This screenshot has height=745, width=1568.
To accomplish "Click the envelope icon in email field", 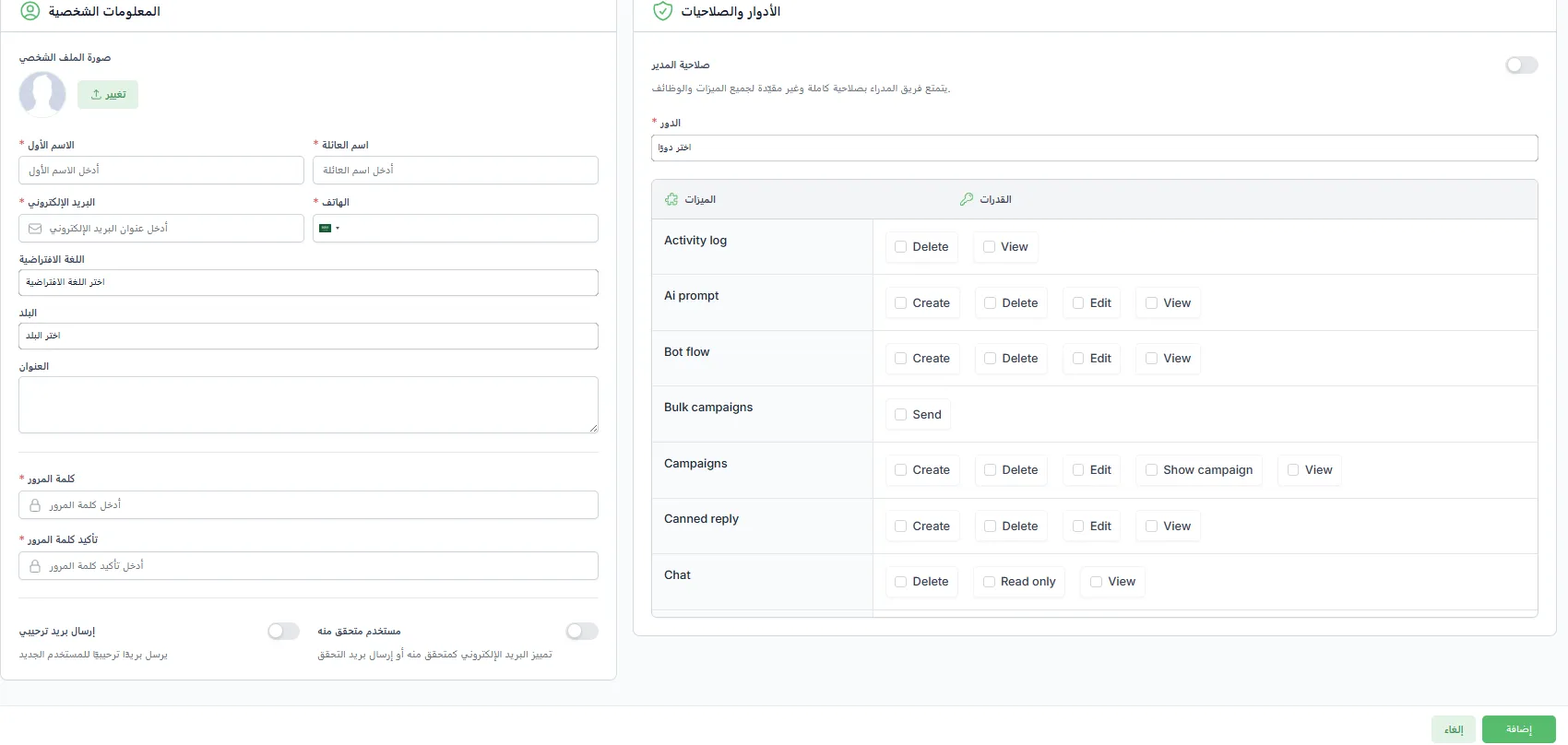I will [x=35, y=229].
